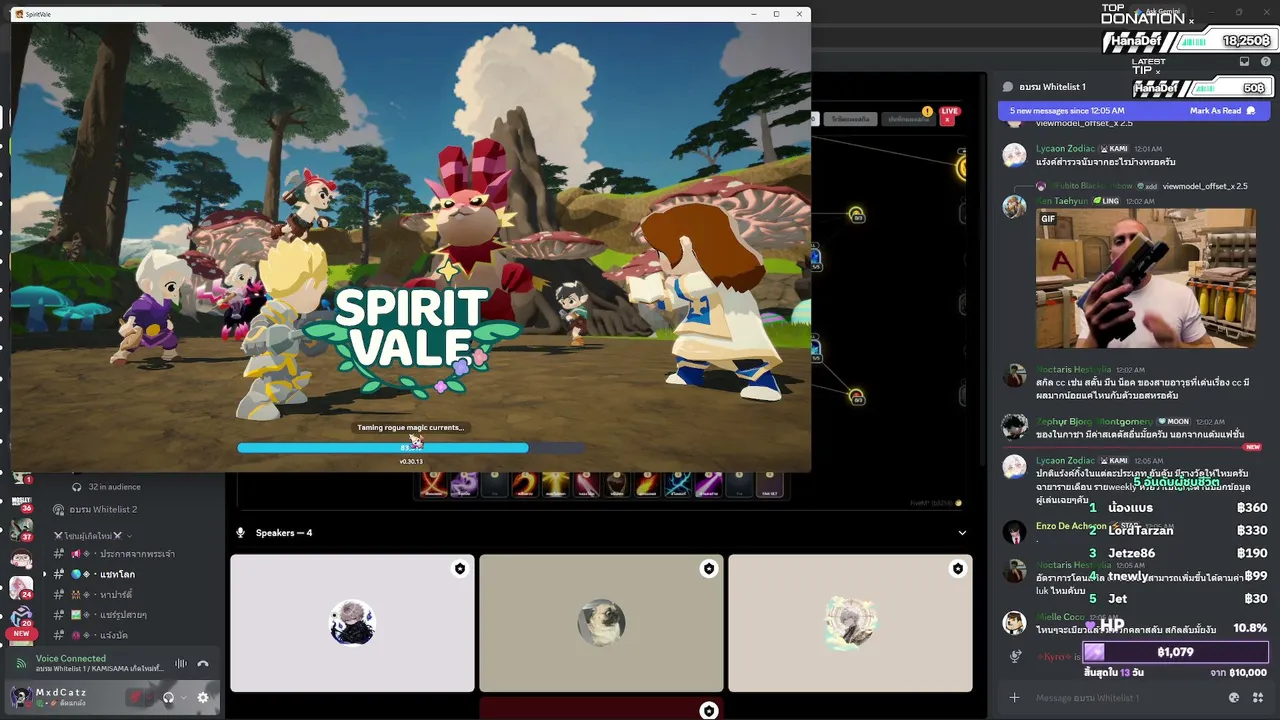
Task: Click the Voice Connected status label
Action: coord(71,658)
